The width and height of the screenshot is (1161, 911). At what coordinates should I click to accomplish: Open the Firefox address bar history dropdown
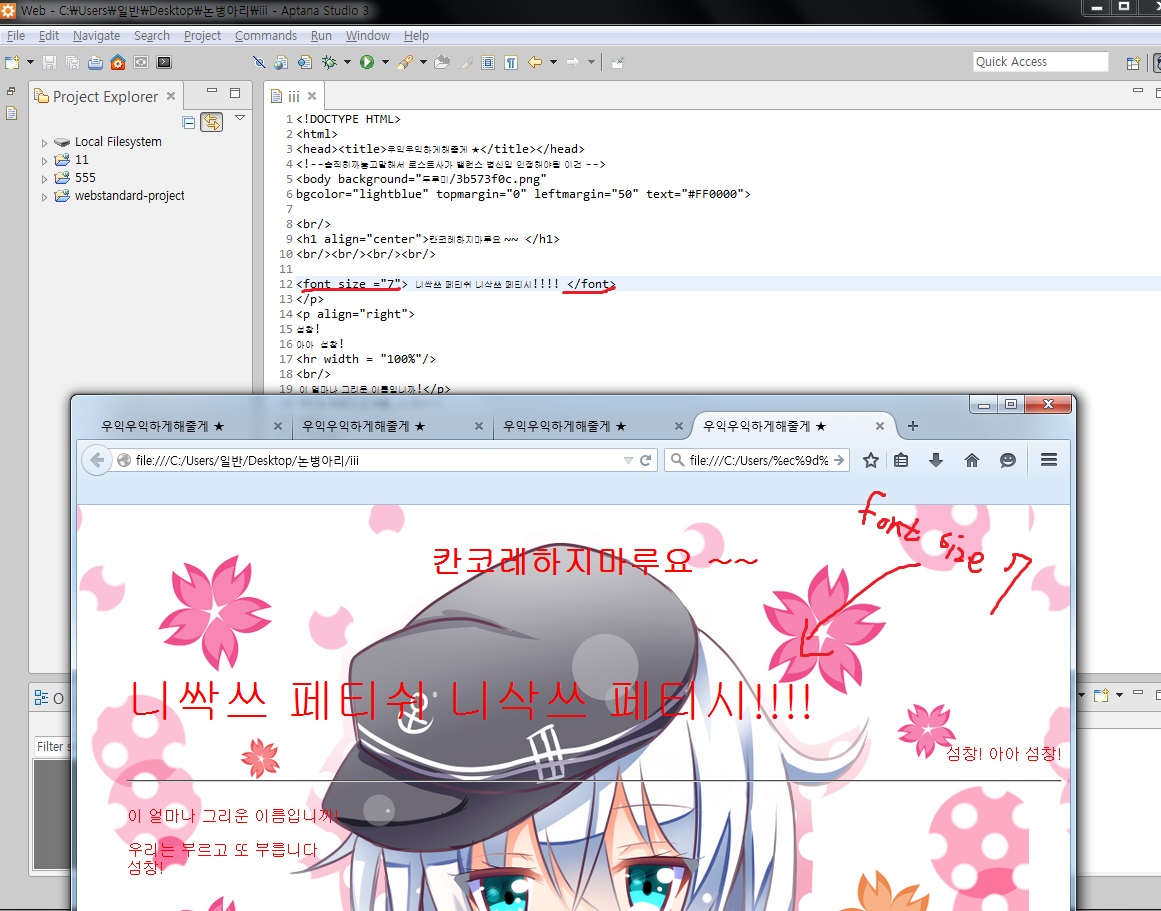628,460
